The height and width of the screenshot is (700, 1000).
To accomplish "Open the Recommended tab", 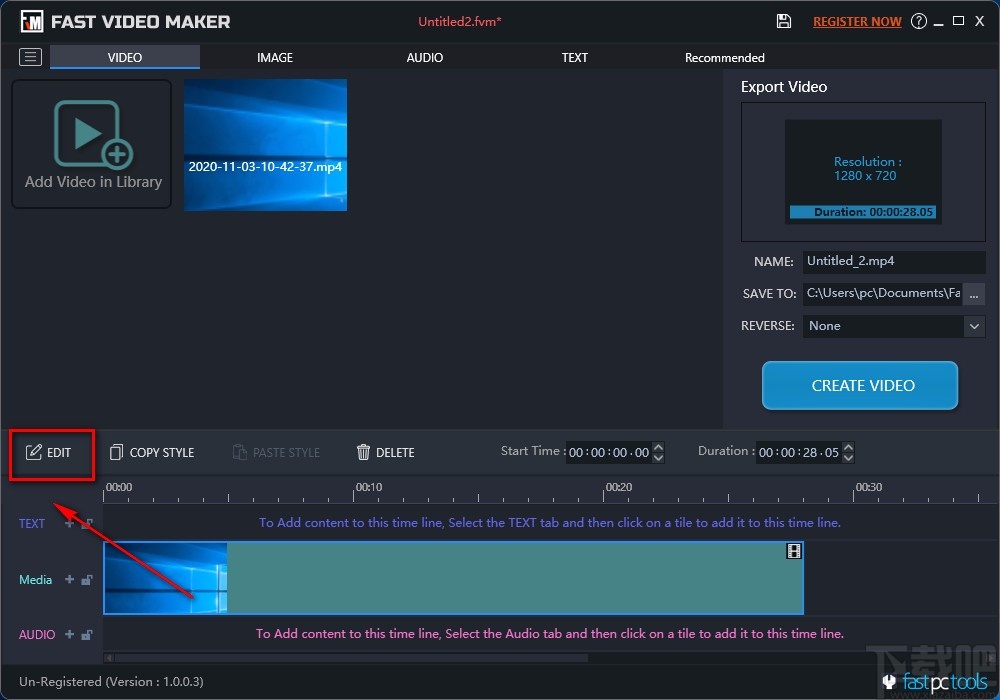I will pyautogui.click(x=724, y=57).
